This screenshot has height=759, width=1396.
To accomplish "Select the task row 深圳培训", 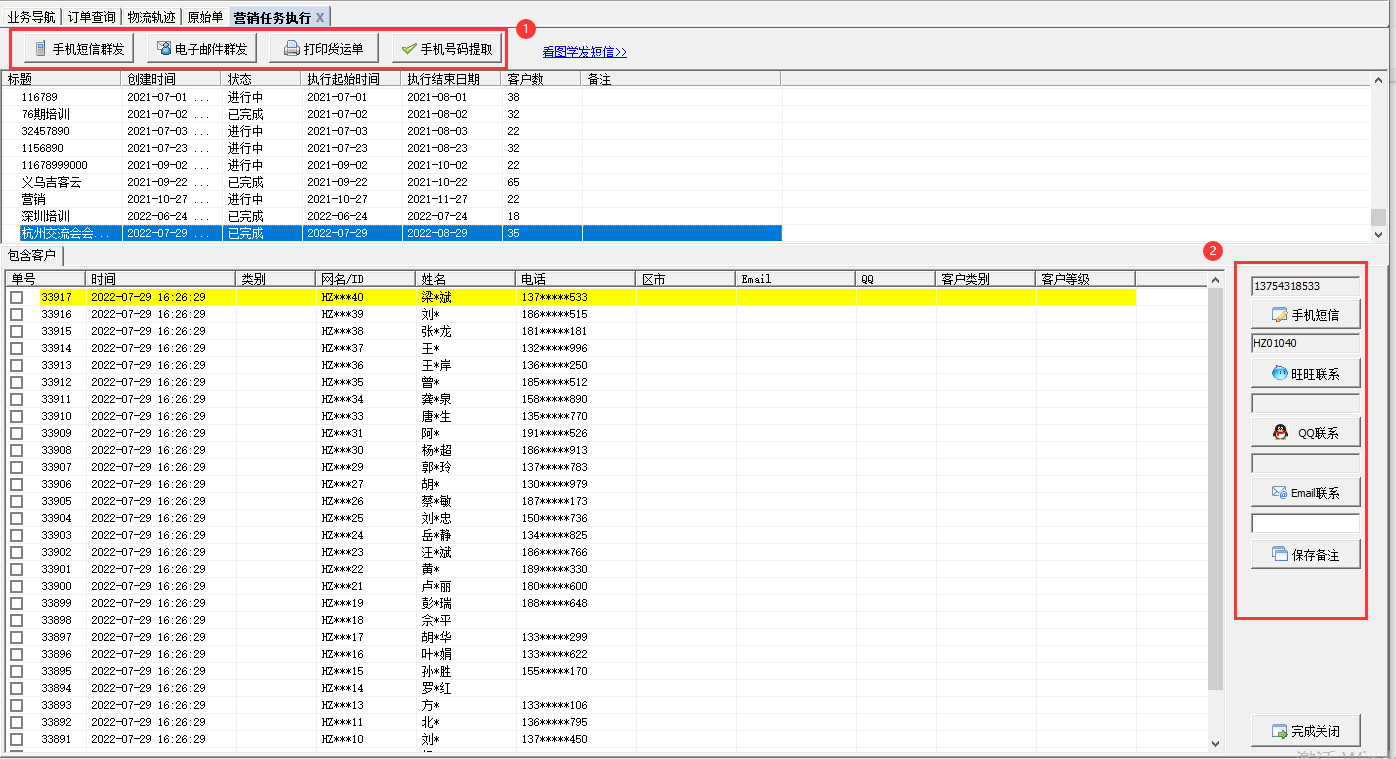I will 392,216.
